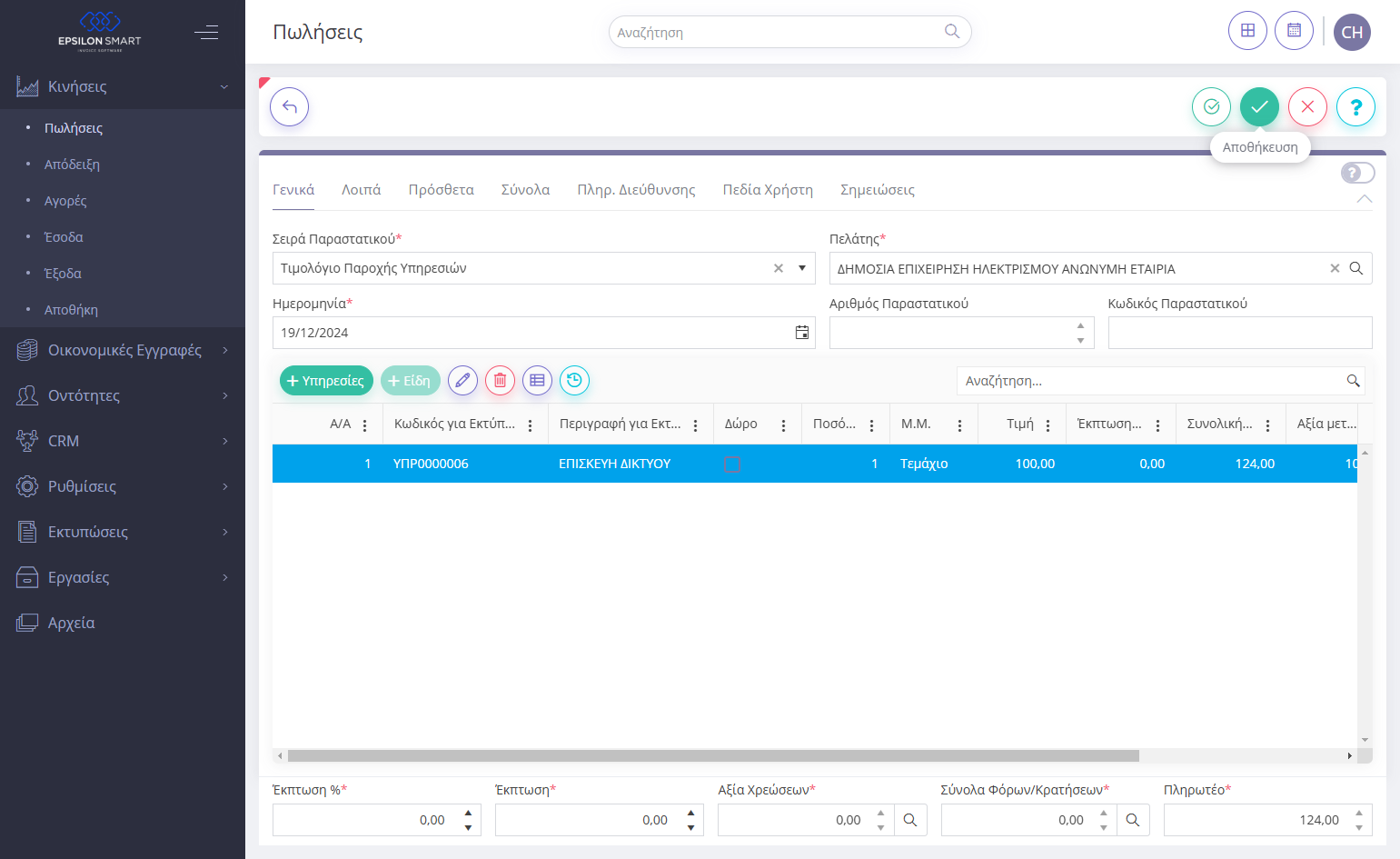The width and height of the screenshot is (1400, 859).
Task: Click the outlined check-circle button
Action: coord(1211,107)
